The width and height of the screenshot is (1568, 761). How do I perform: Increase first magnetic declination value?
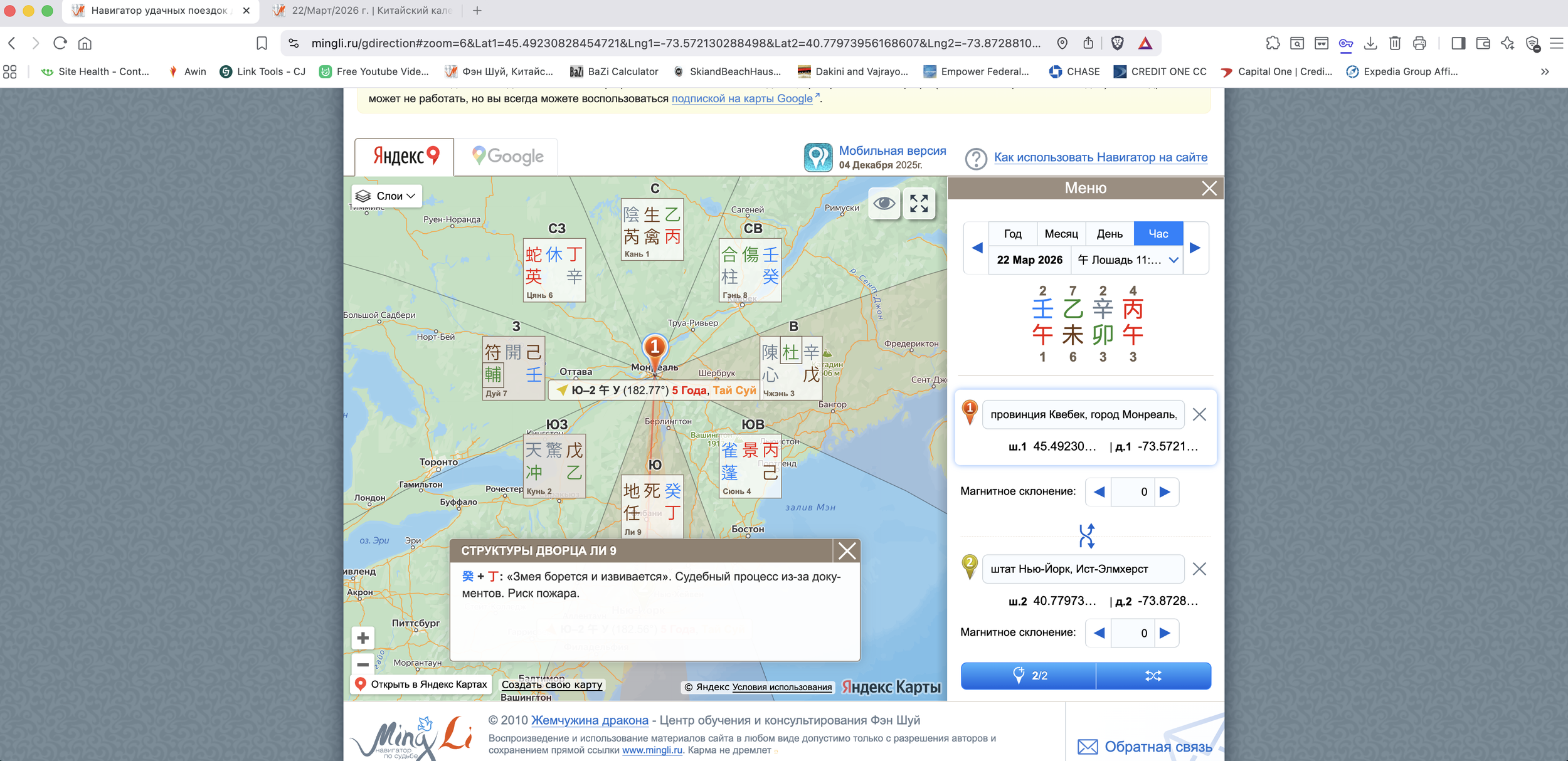(1165, 492)
